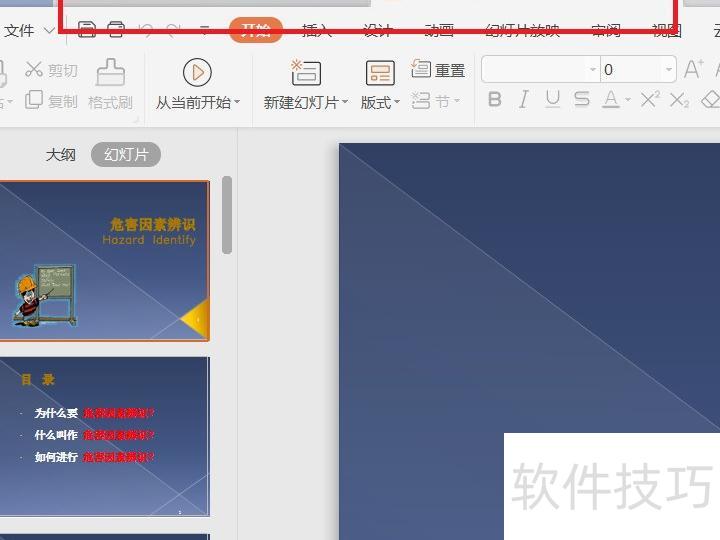Toggle strikethrough formatting
This screenshot has height=540, width=720.
[x=582, y=99]
